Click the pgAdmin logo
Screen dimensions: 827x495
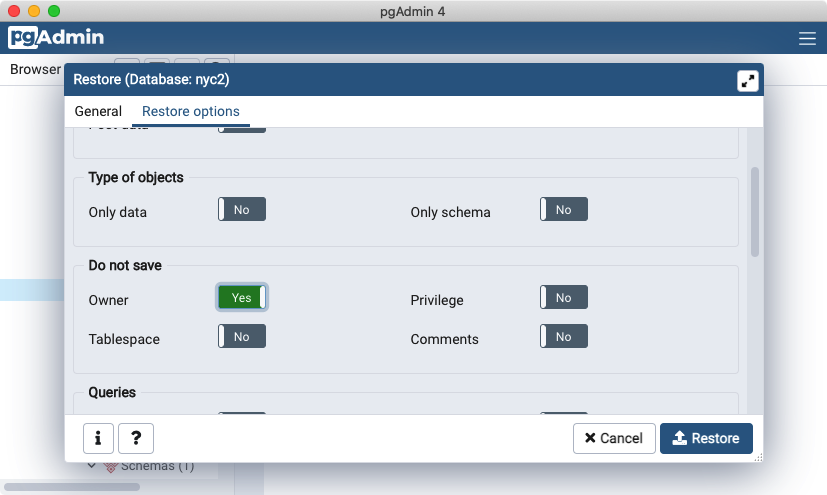tap(58, 38)
